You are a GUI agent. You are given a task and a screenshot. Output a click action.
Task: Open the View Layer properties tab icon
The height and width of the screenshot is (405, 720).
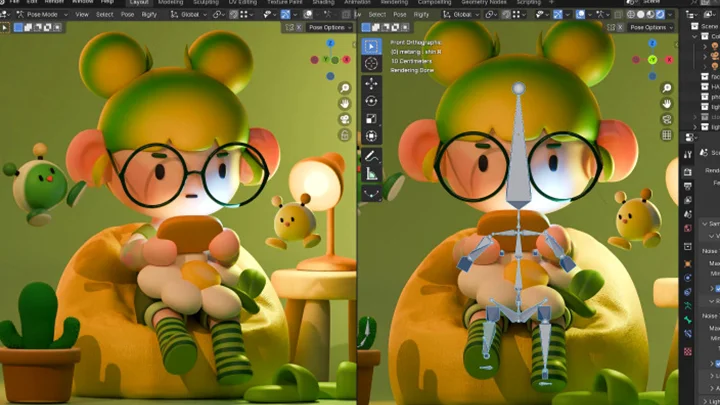(687, 200)
